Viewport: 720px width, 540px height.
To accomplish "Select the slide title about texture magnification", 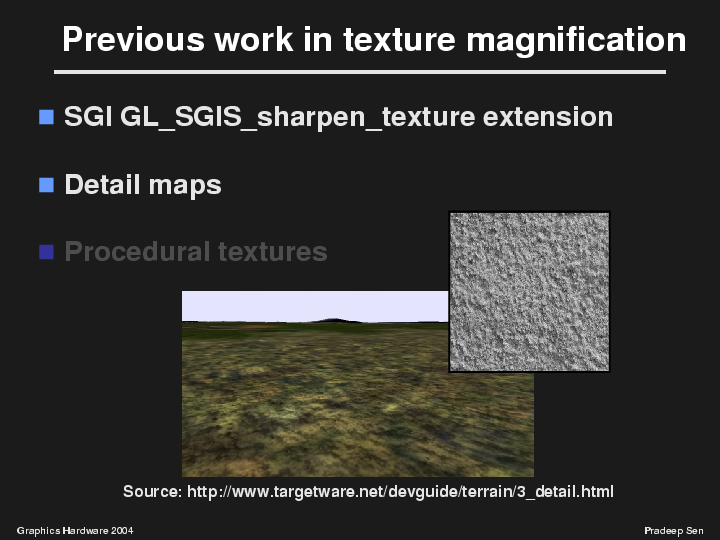I will 373,40.
